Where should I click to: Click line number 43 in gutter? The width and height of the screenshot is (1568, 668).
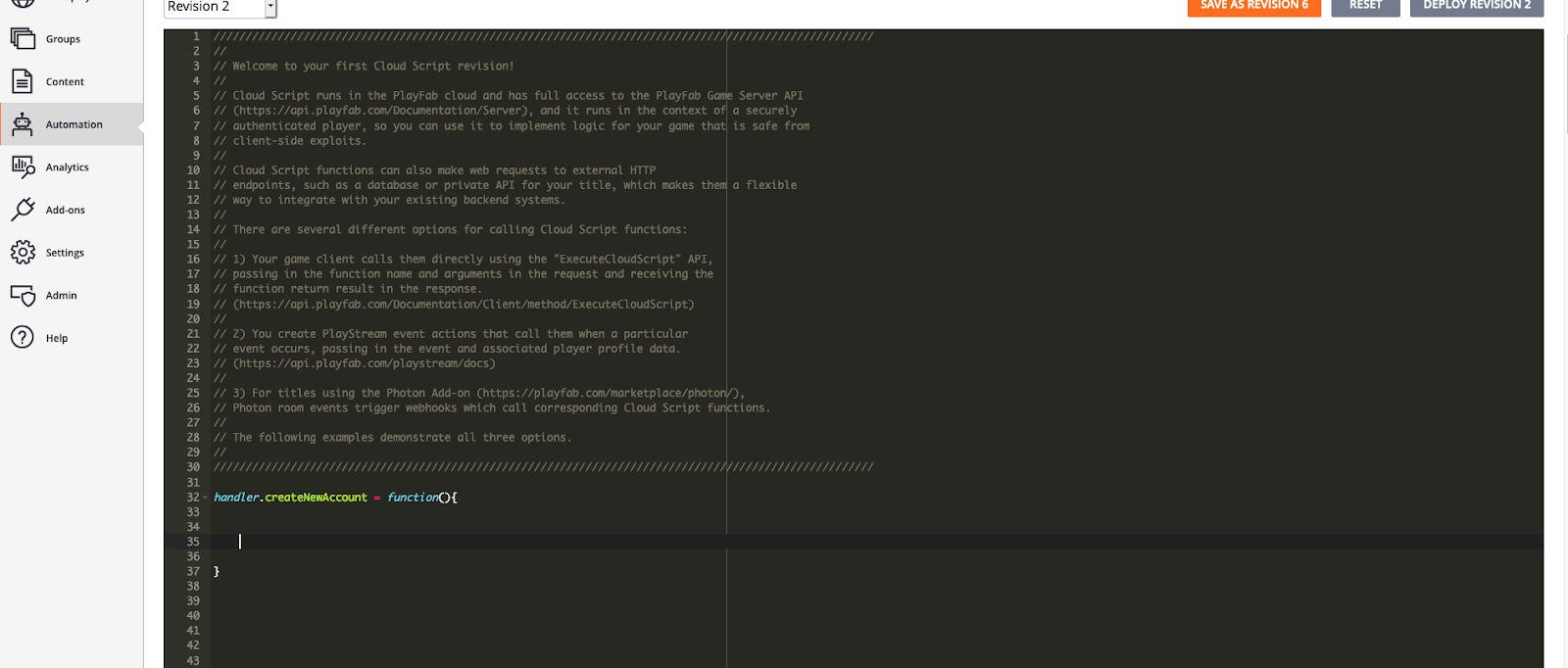(x=193, y=661)
